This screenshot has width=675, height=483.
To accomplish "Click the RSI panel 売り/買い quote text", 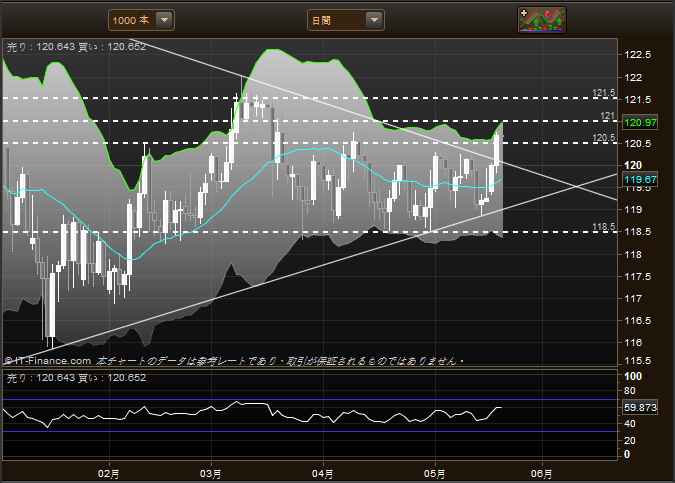I will coord(77,378).
